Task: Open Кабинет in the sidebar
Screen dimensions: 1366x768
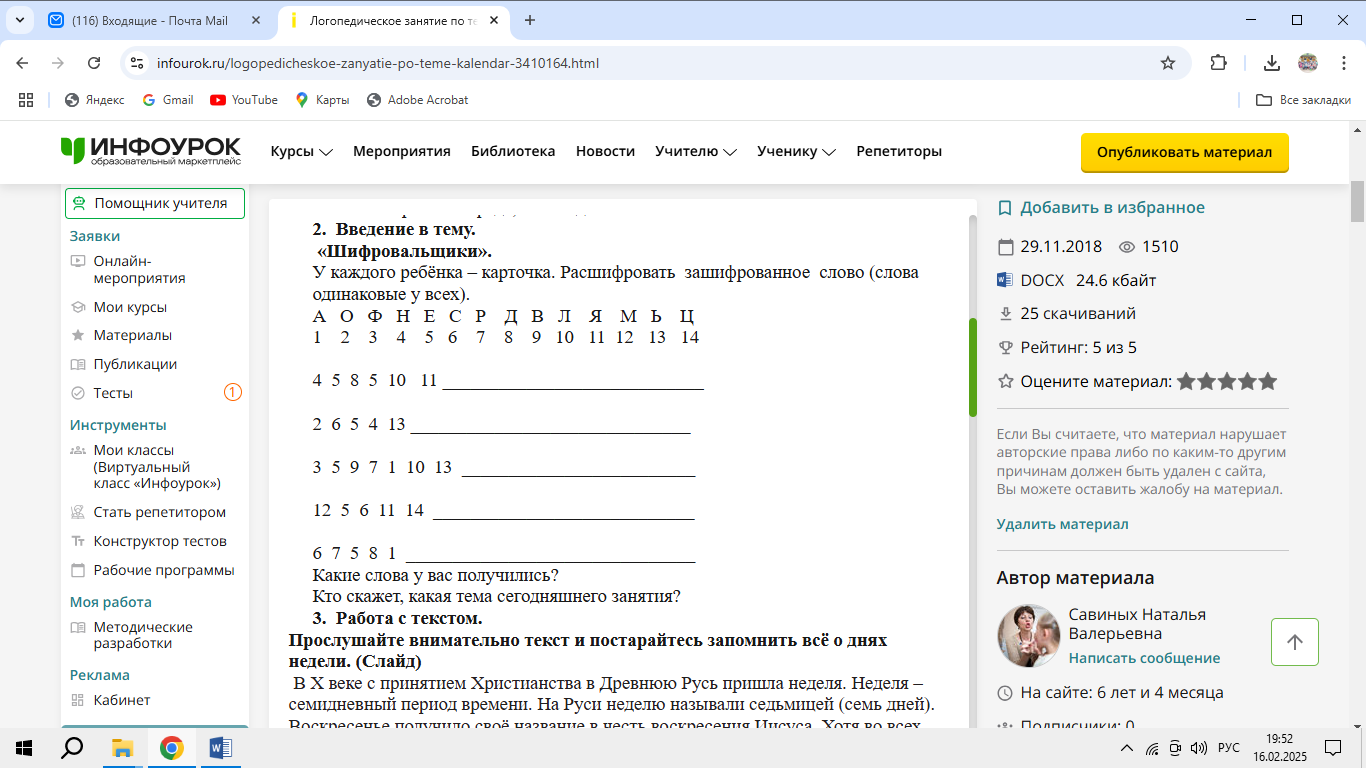Action: pos(122,701)
